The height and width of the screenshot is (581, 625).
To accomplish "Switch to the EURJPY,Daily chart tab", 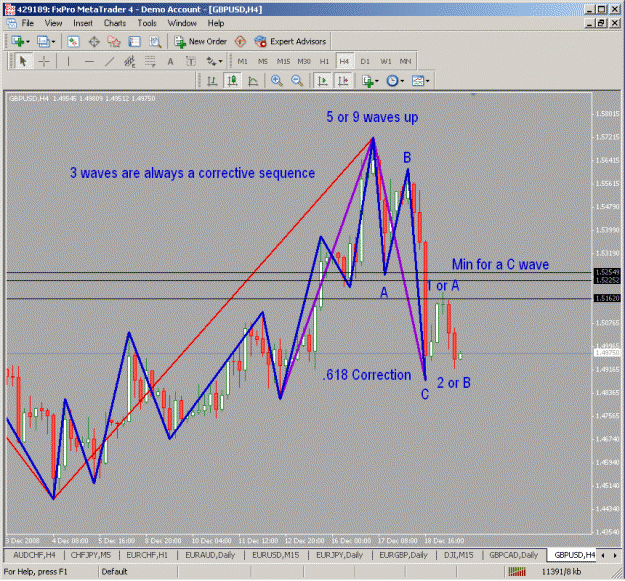I will [x=339, y=555].
